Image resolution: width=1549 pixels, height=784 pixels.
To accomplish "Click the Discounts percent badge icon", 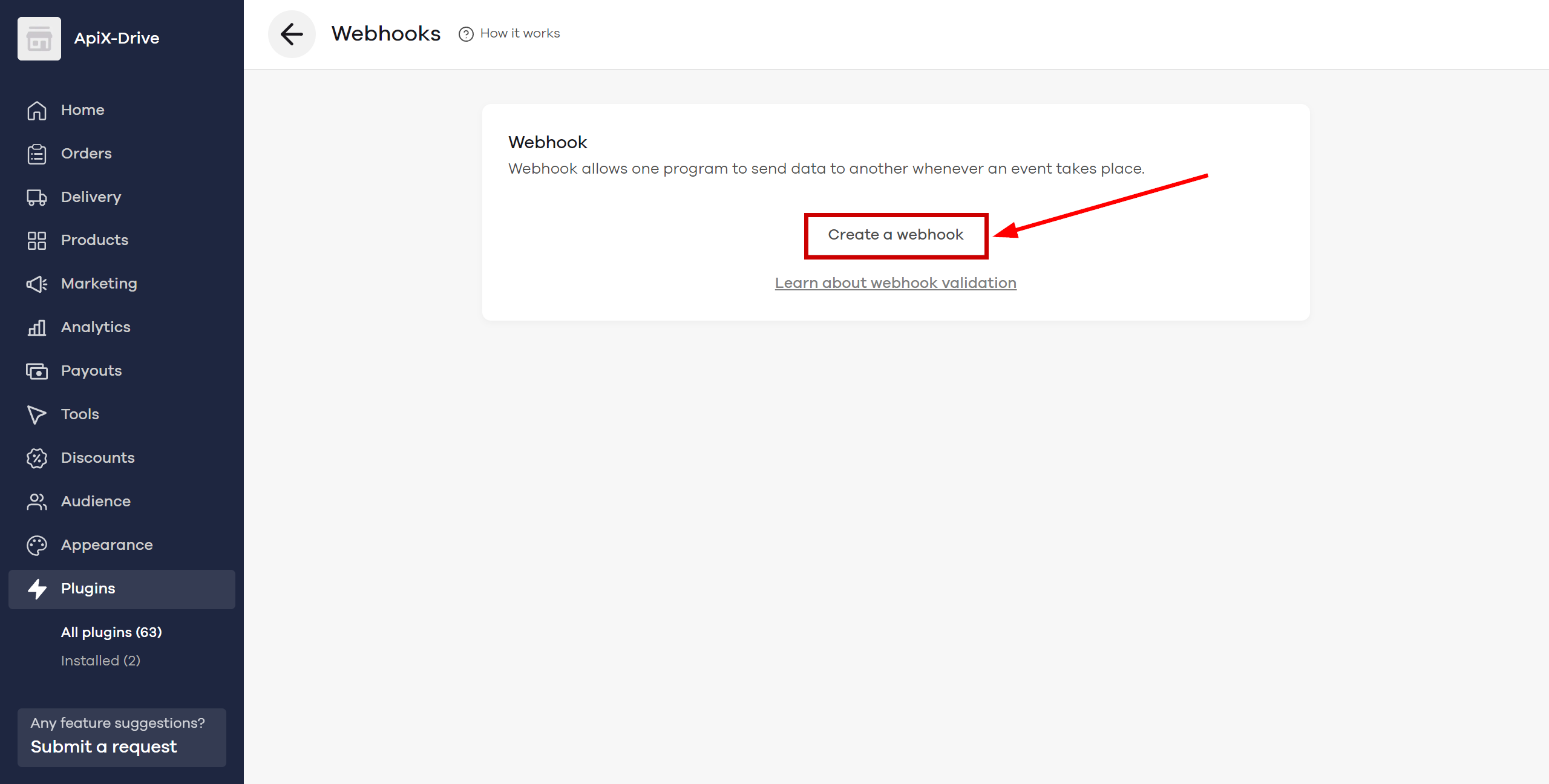I will (x=37, y=458).
